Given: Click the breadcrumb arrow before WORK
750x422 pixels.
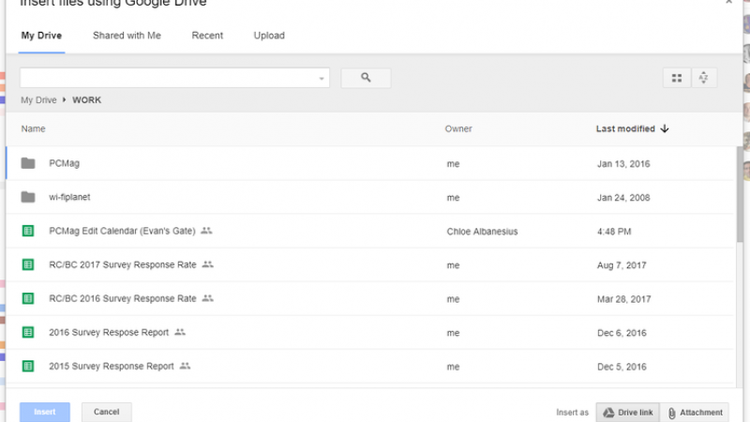Looking at the screenshot, I should coord(64,100).
